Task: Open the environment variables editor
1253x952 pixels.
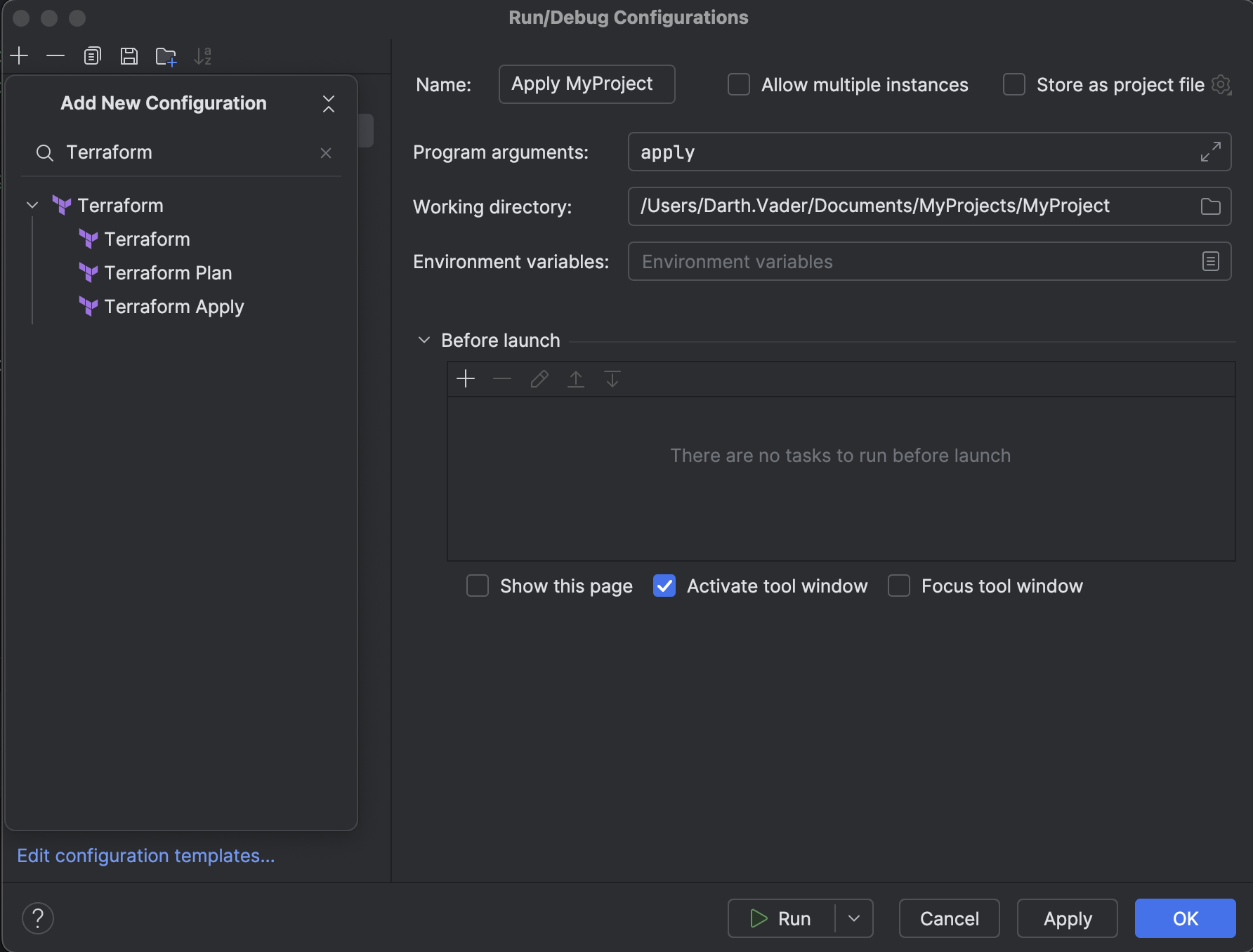Action: point(1210,261)
